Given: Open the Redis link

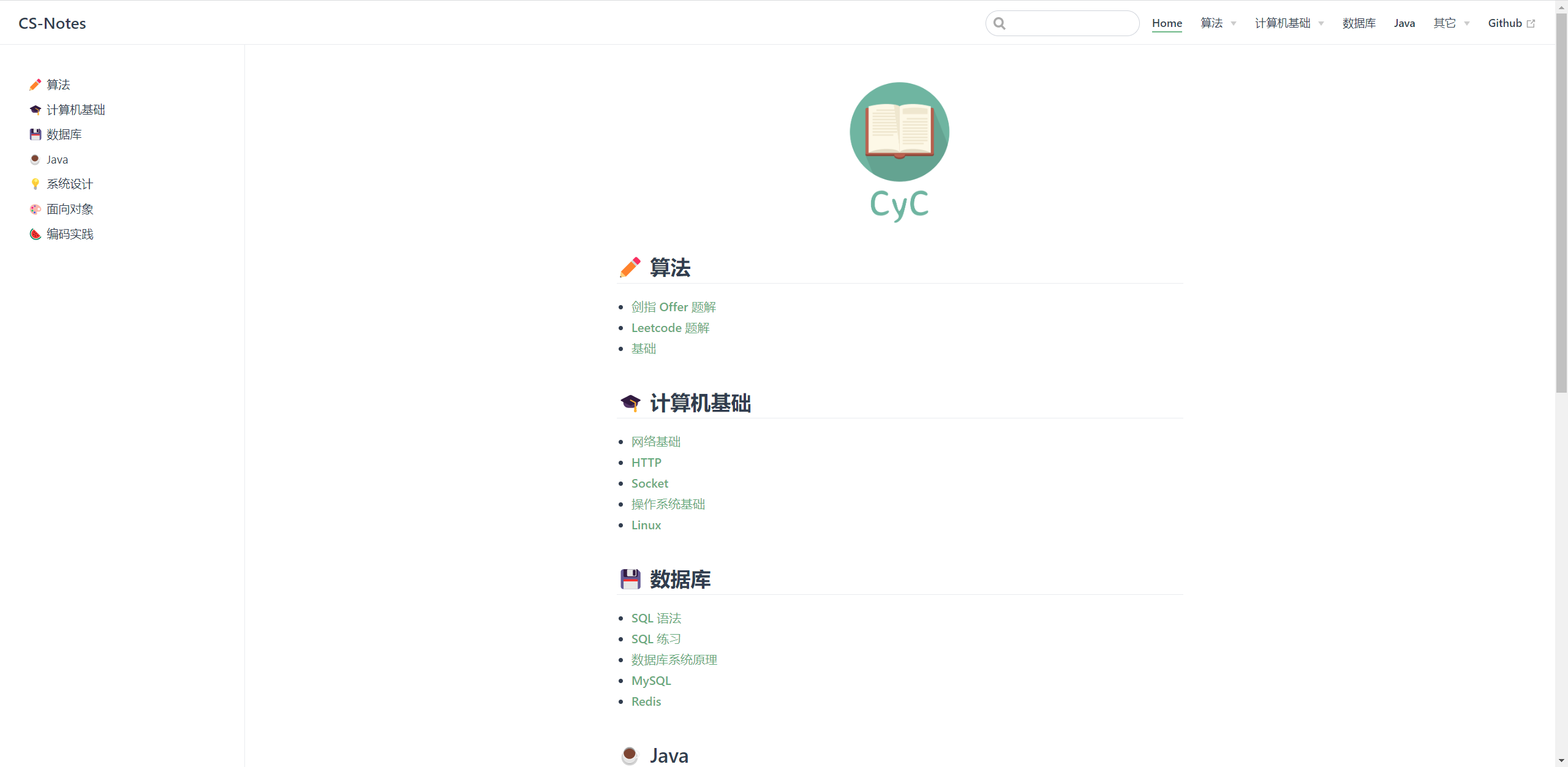Looking at the screenshot, I should (646, 701).
